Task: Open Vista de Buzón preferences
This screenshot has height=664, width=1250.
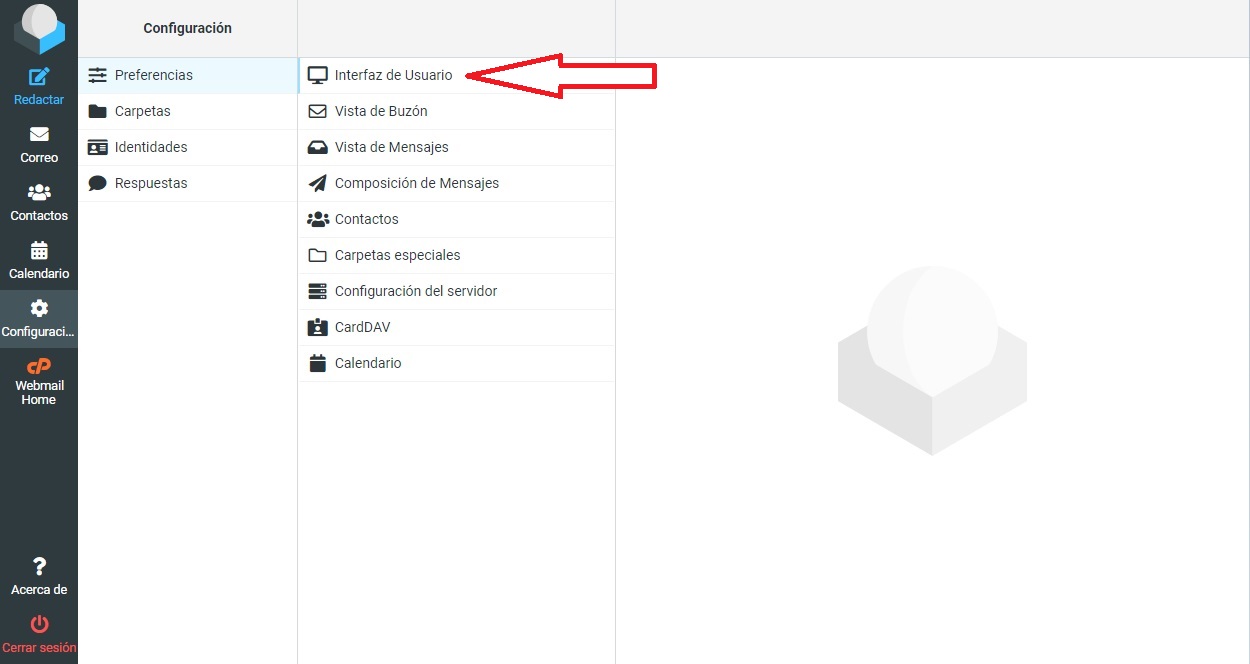Action: (380, 111)
